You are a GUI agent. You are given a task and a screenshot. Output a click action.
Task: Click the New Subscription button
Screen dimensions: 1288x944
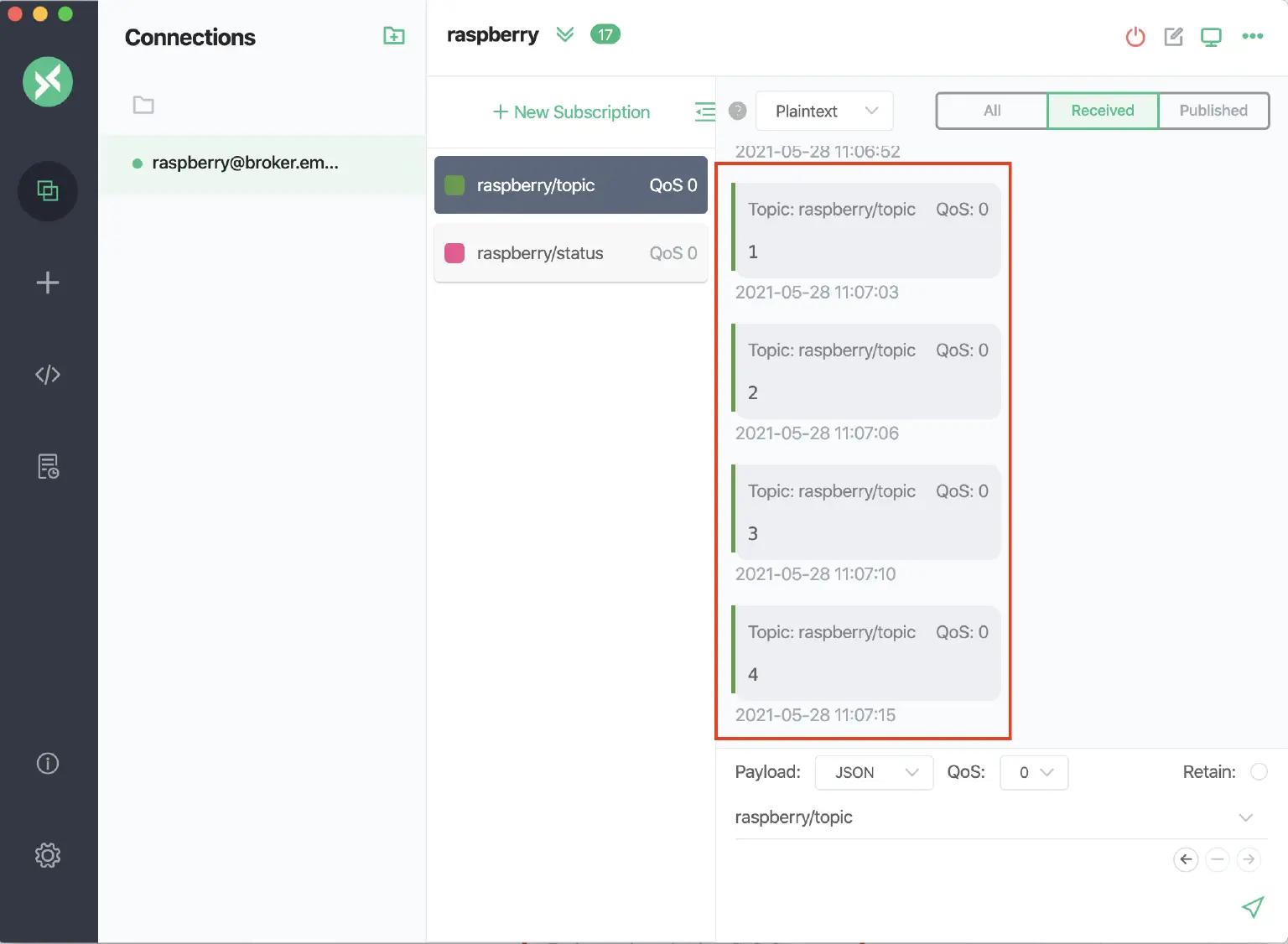[x=571, y=112]
